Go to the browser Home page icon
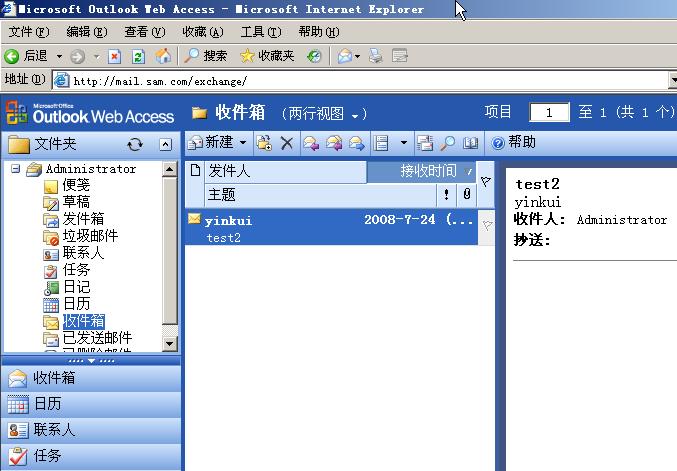The height and width of the screenshot is (471, 677). [163, 56]
